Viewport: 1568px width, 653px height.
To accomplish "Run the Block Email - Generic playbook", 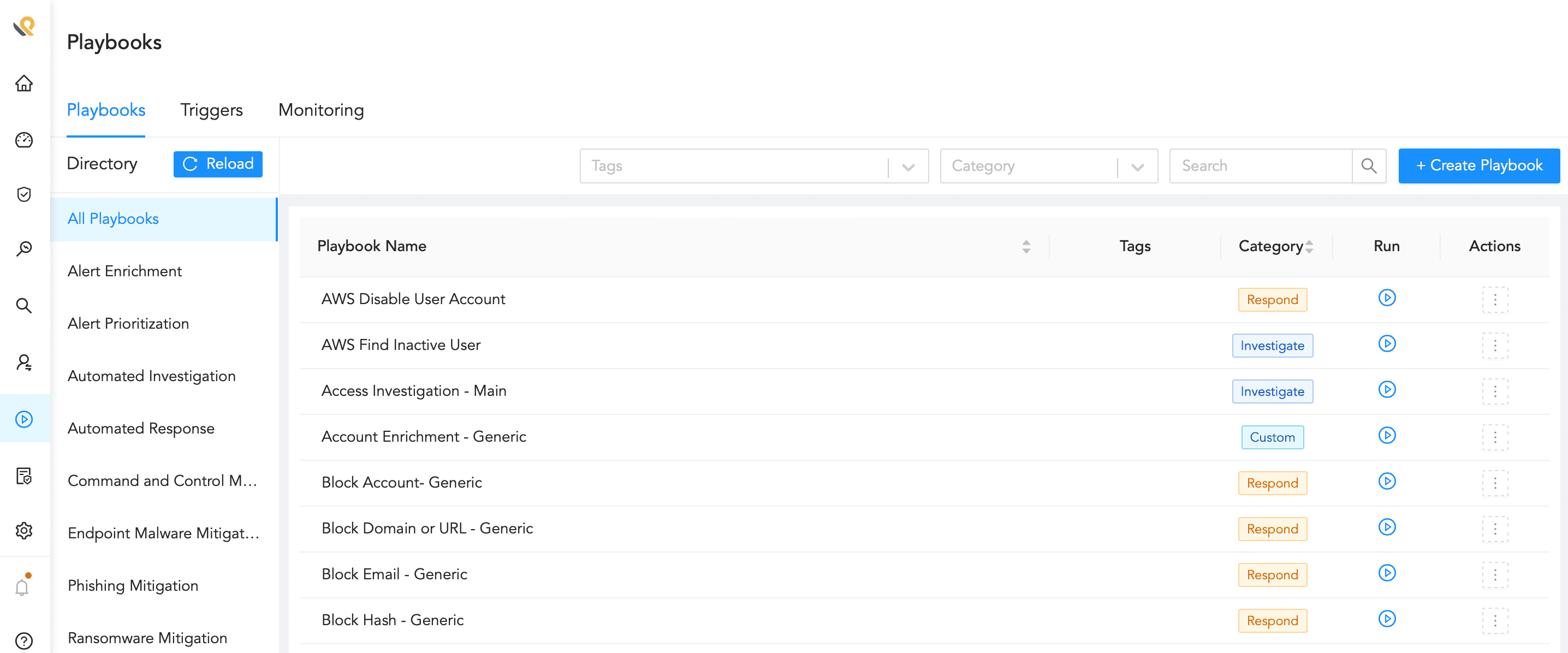I will coord(1386,573).
